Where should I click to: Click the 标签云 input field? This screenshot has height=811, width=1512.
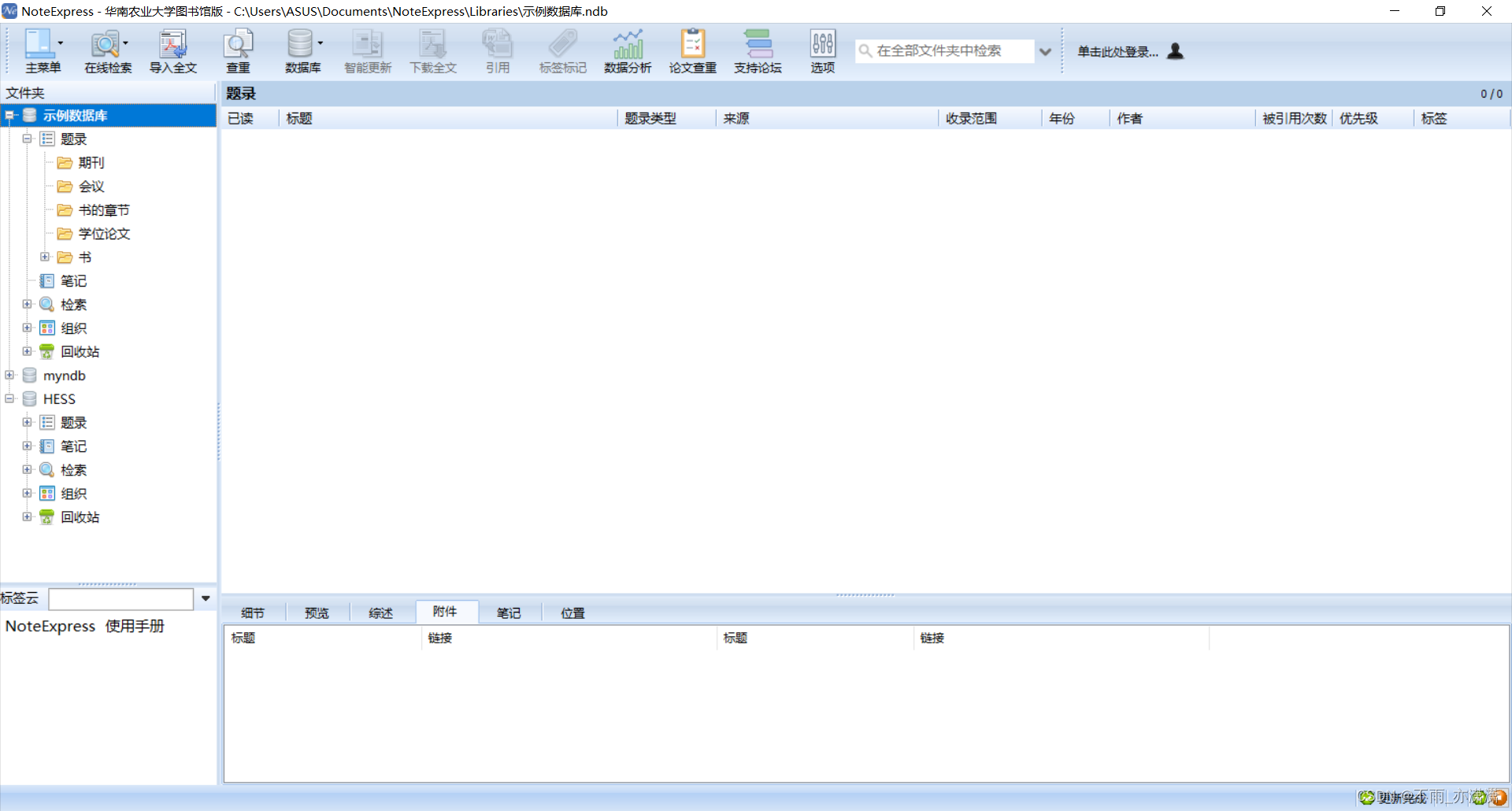[x=120, y=599]
